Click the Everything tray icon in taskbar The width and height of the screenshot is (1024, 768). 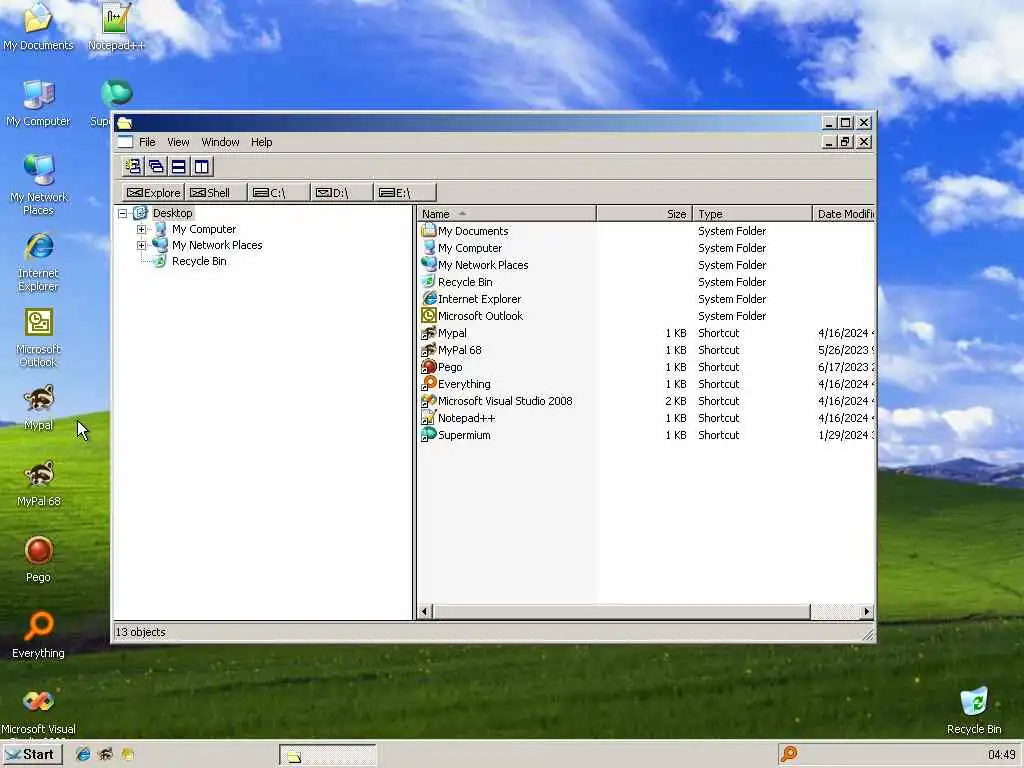(x=789, y=754)
